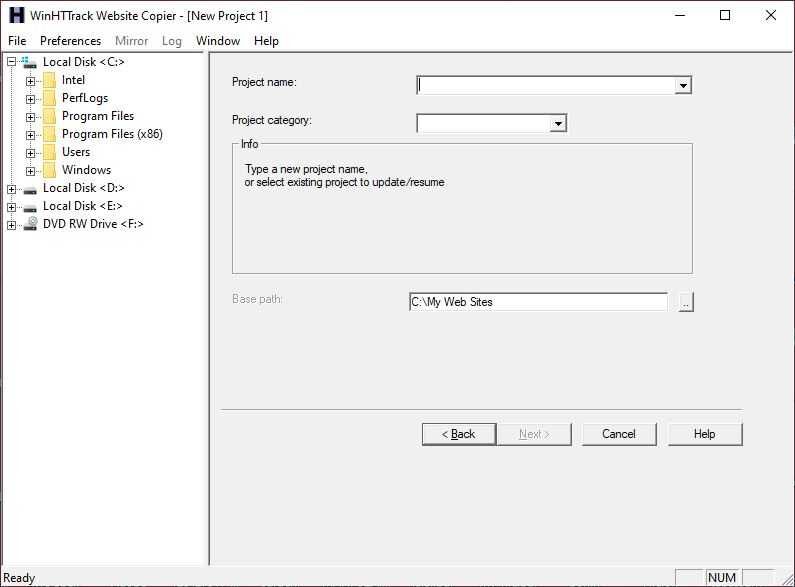795x587 pixels.
Task: Open the Log menu
Action: coord(172,41)
